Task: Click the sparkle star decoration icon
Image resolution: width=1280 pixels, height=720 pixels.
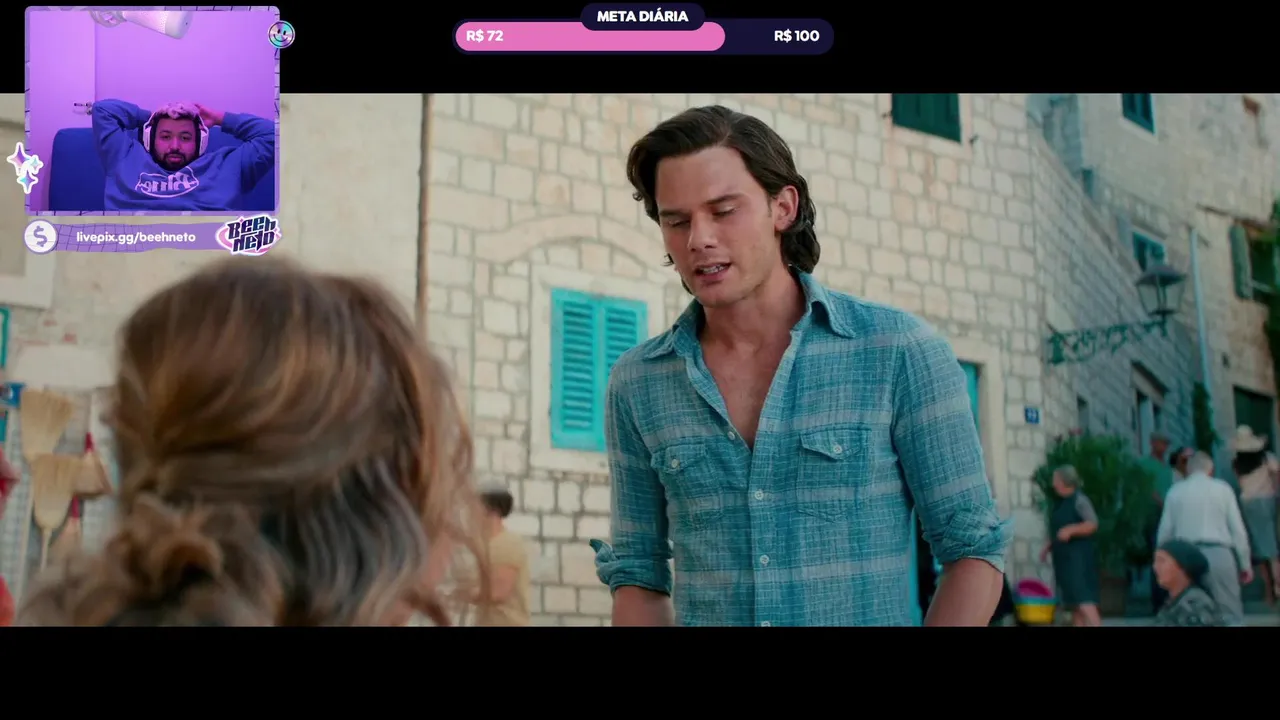Action: 25,167
